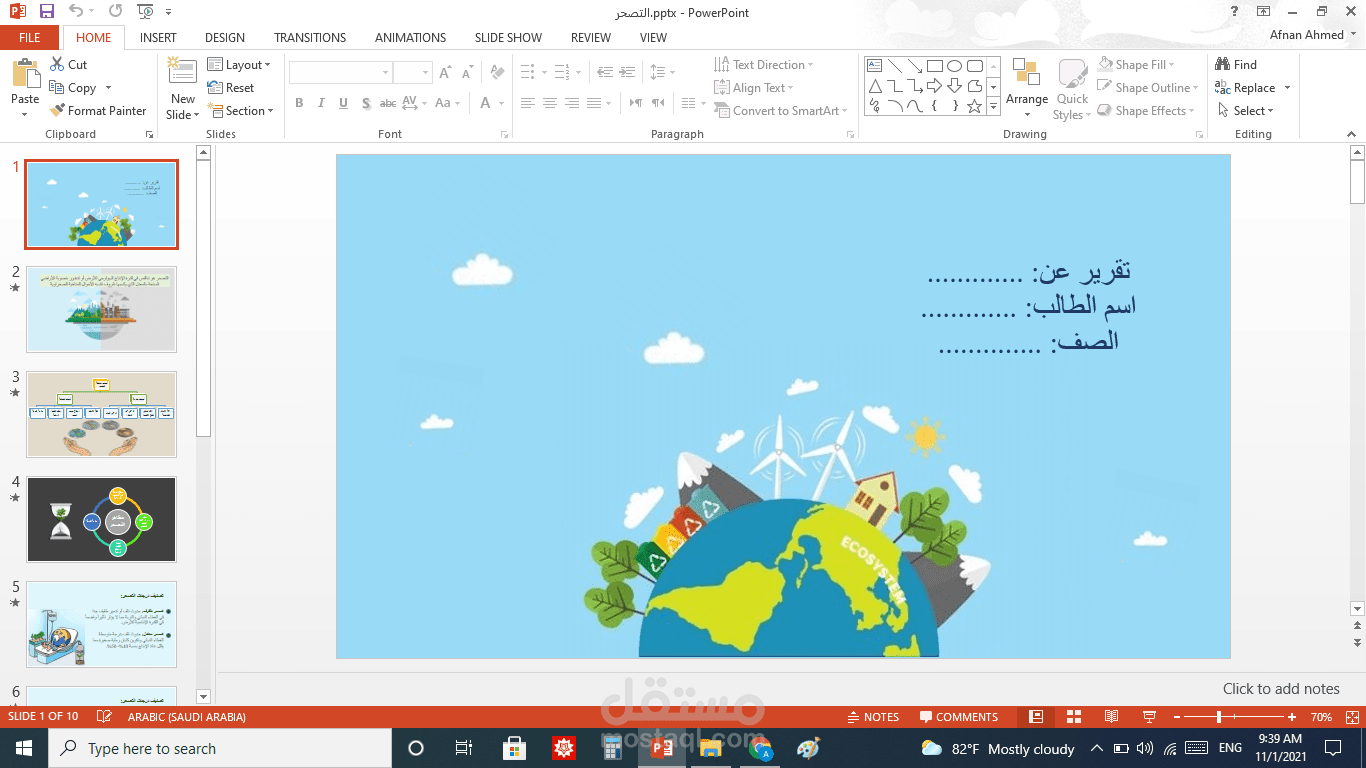This screenshot has width=1366, height=768.
Task: Toggle the Comments pane
Action: pyautogui.click(x=959, y=717)
